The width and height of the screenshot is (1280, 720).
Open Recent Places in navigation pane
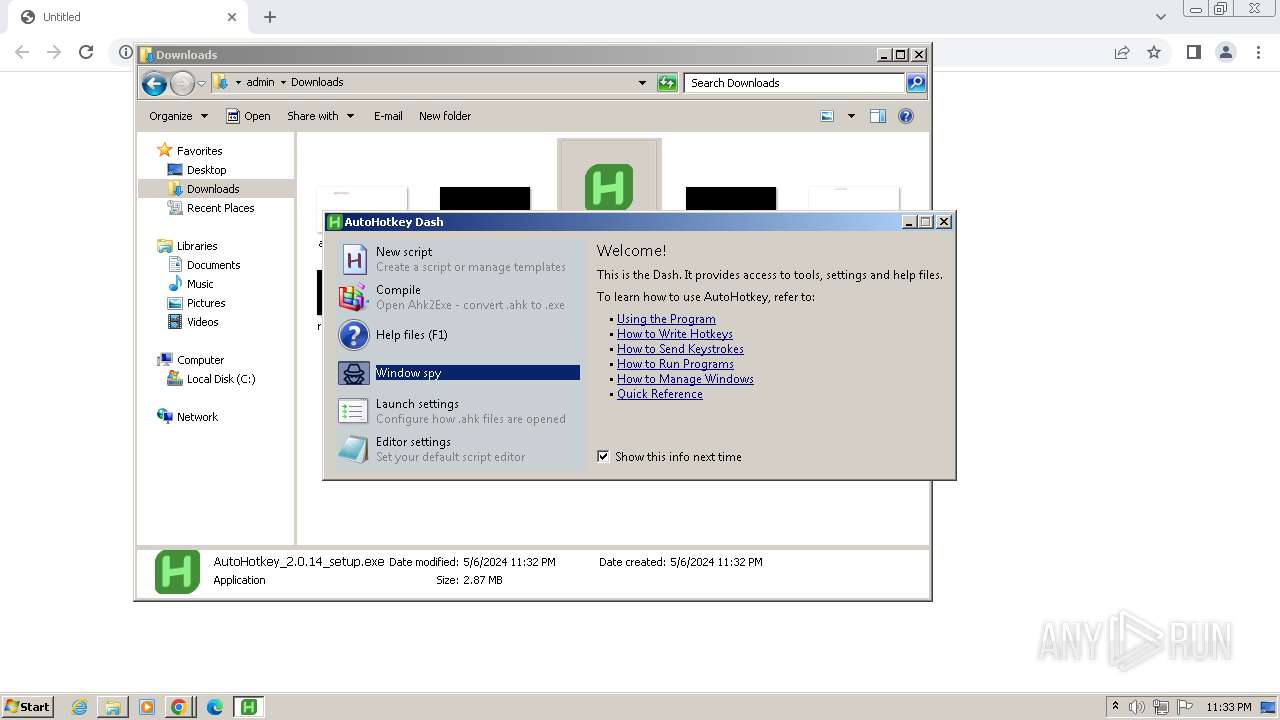click(220, 208)
